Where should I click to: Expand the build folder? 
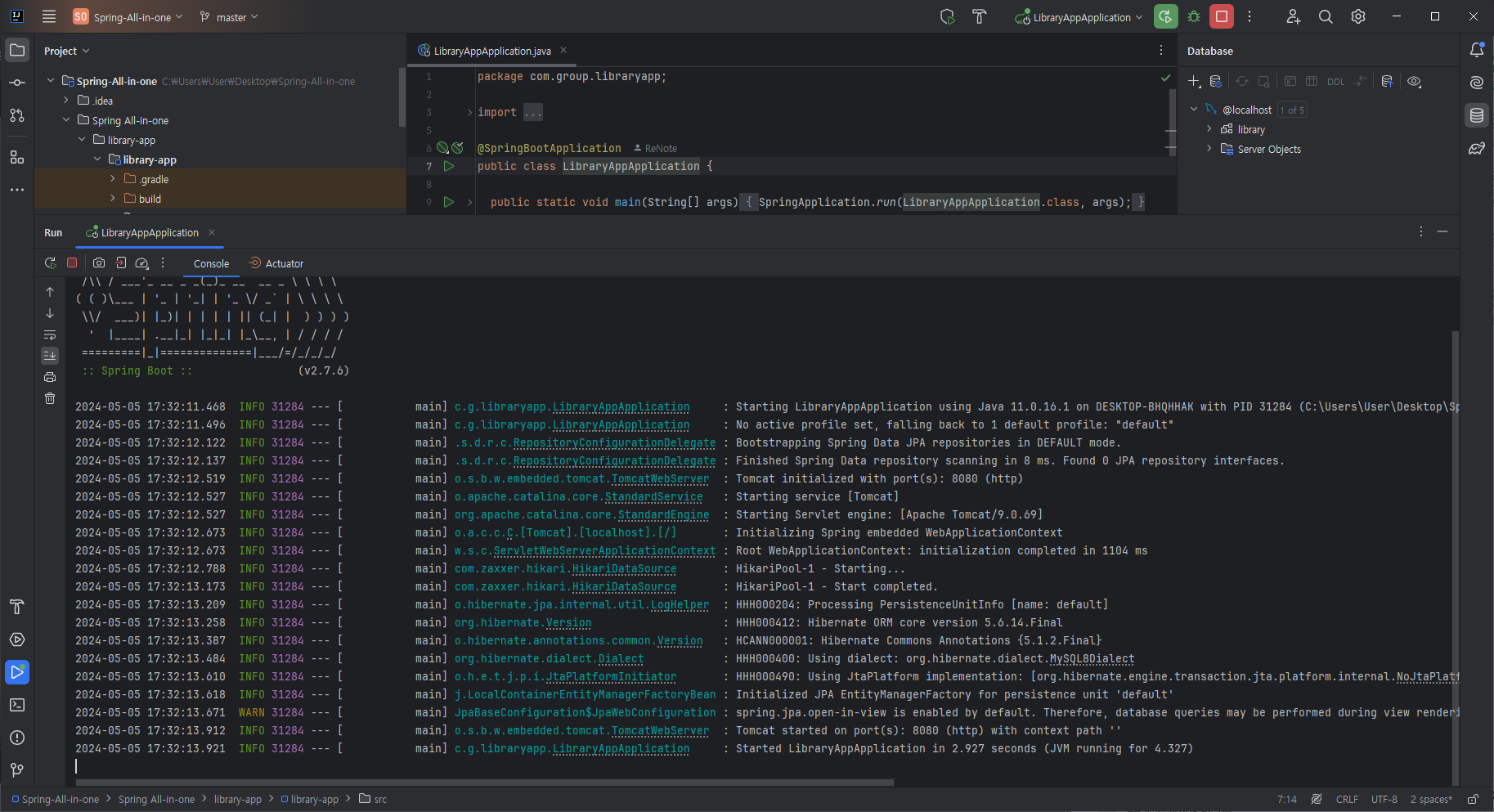point(113,199)
